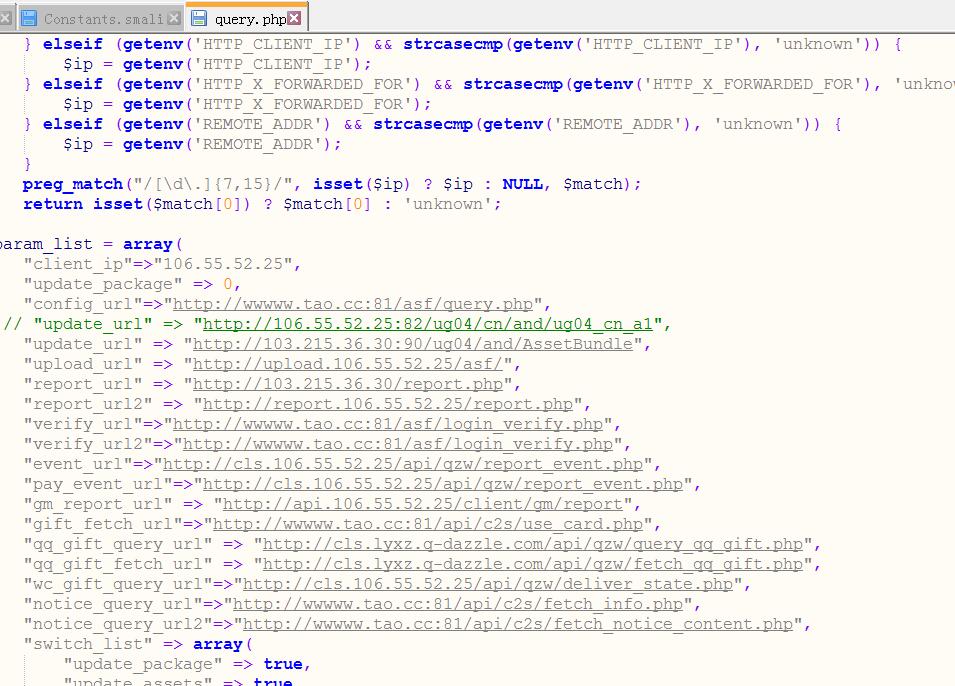Follow the commented-out ug04_cn_a1 update link

click(427, 324)
